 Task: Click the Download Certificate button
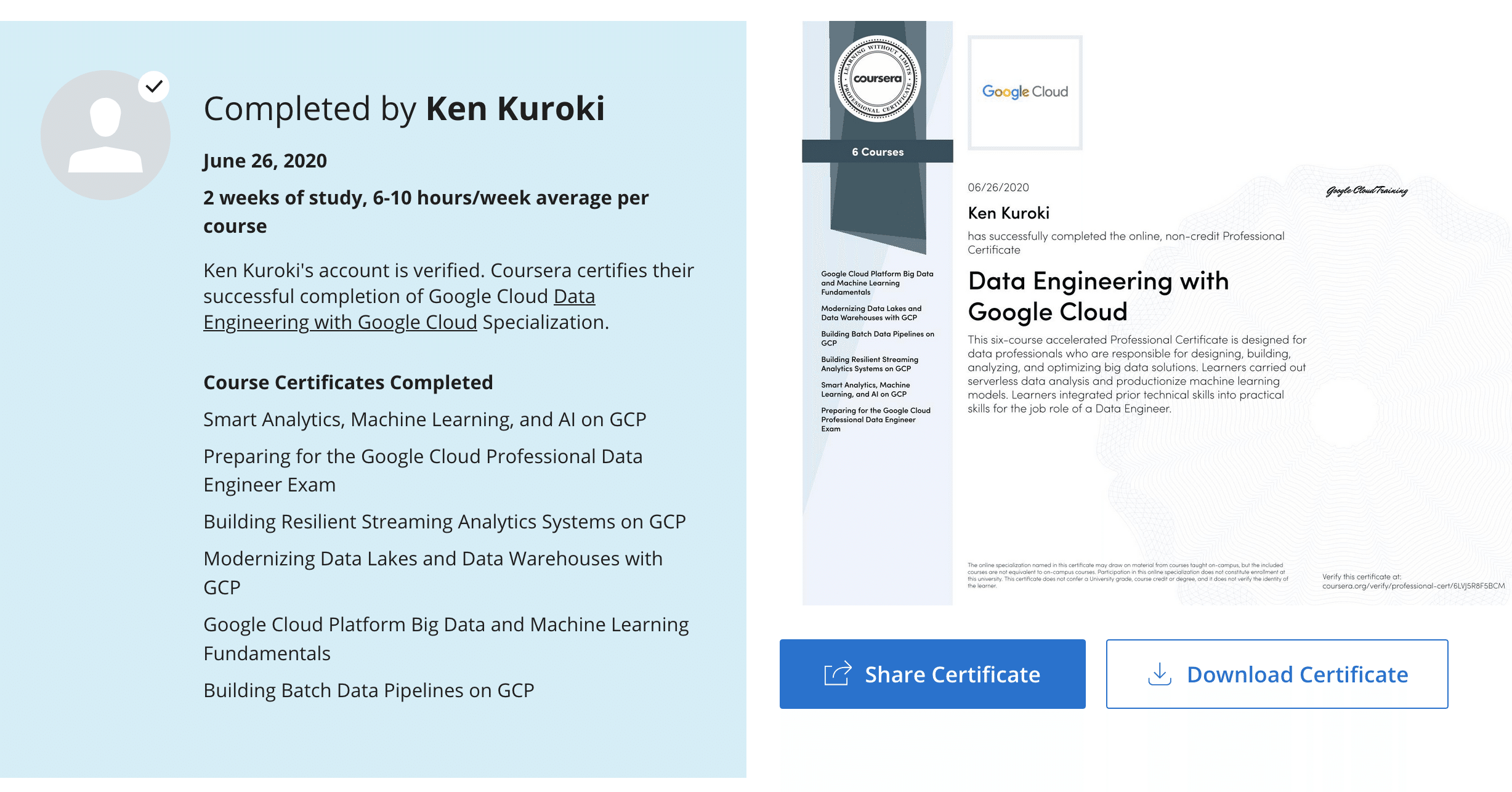click(x=1276, y=674)
